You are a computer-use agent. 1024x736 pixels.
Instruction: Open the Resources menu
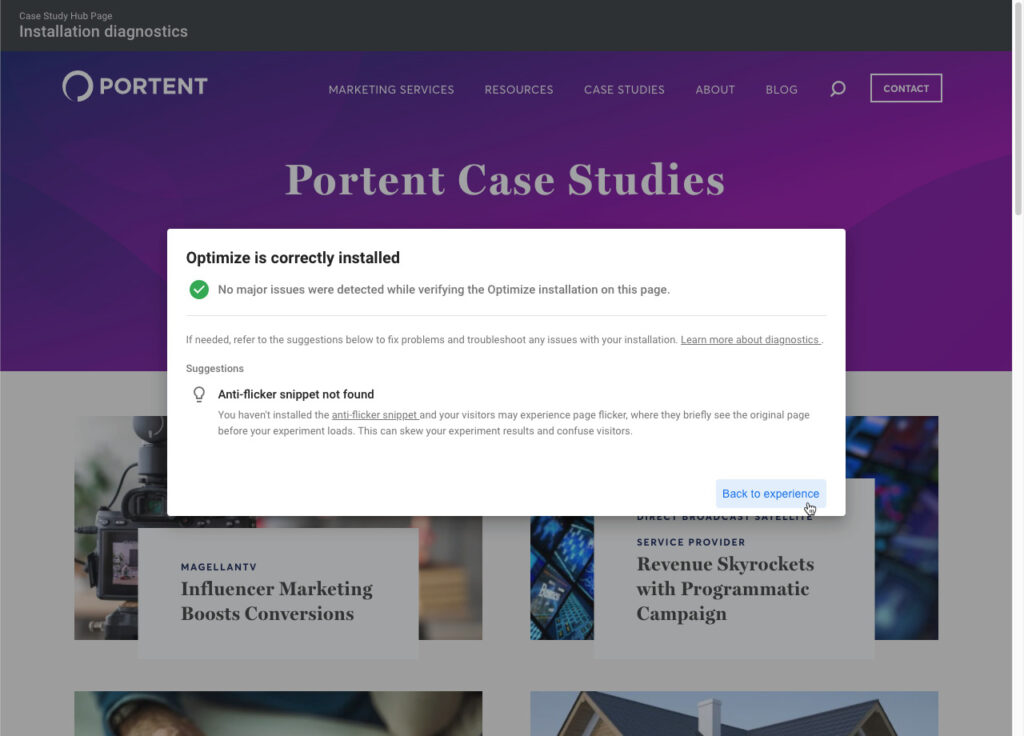518,90
